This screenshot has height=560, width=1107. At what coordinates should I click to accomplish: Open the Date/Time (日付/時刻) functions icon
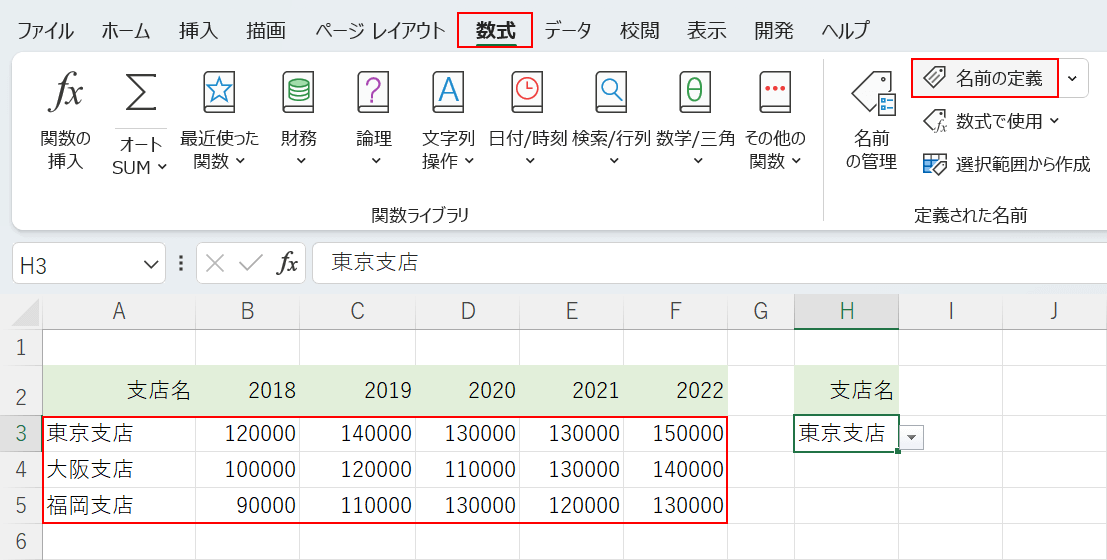[527, 94]
